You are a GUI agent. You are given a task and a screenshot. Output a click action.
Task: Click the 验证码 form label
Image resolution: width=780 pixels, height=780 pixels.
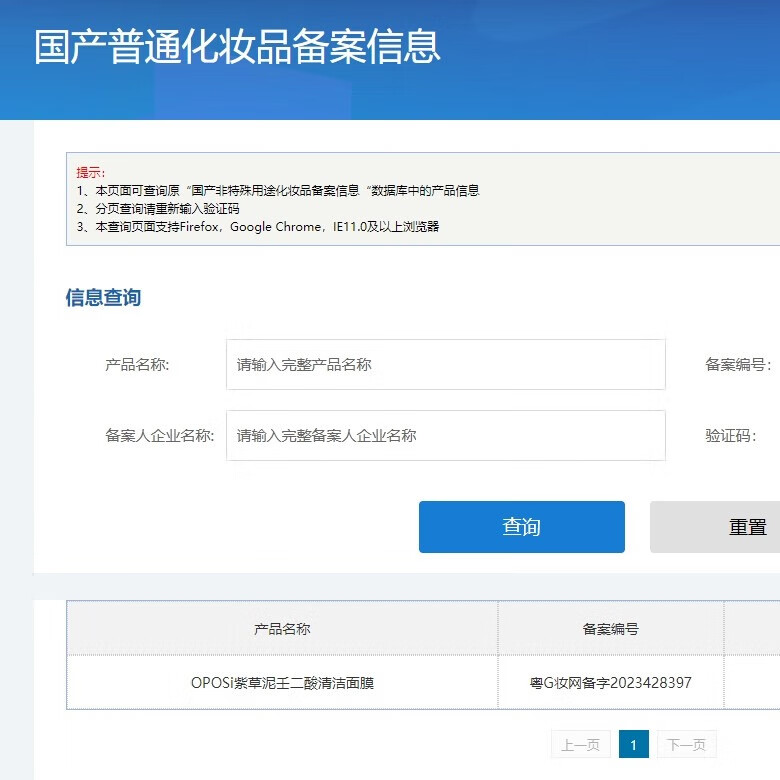point(730,436)
